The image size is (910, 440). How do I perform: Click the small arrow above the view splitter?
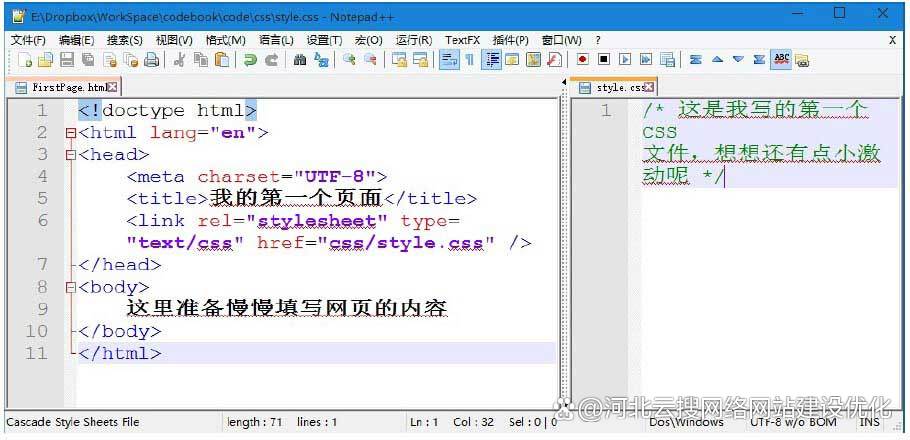(x=564, y=83)
